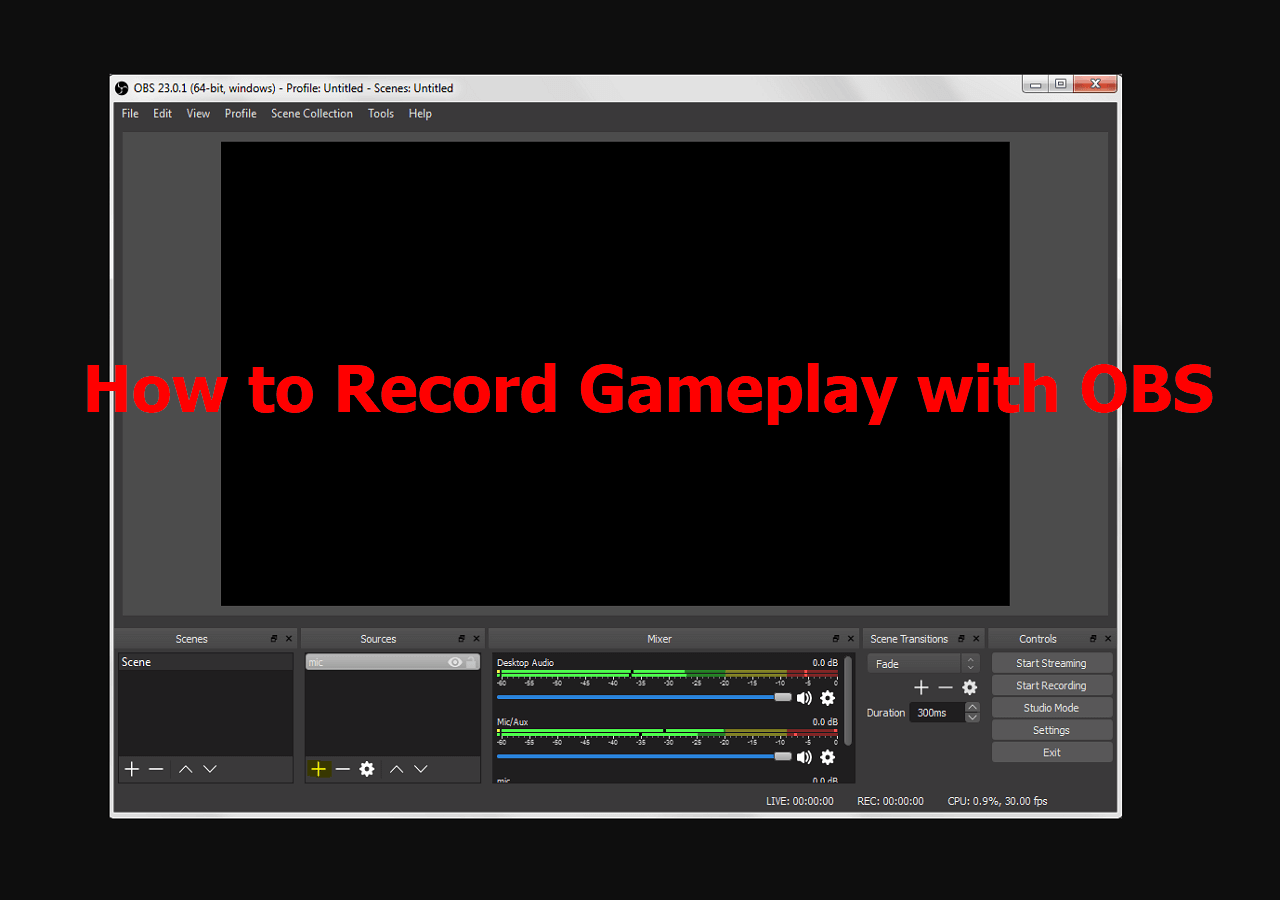The width and height of the screenshot is (1280, 900).
Task: Click 'LIVE: 00:00:00' in status bar
Action: coord(799,801)
